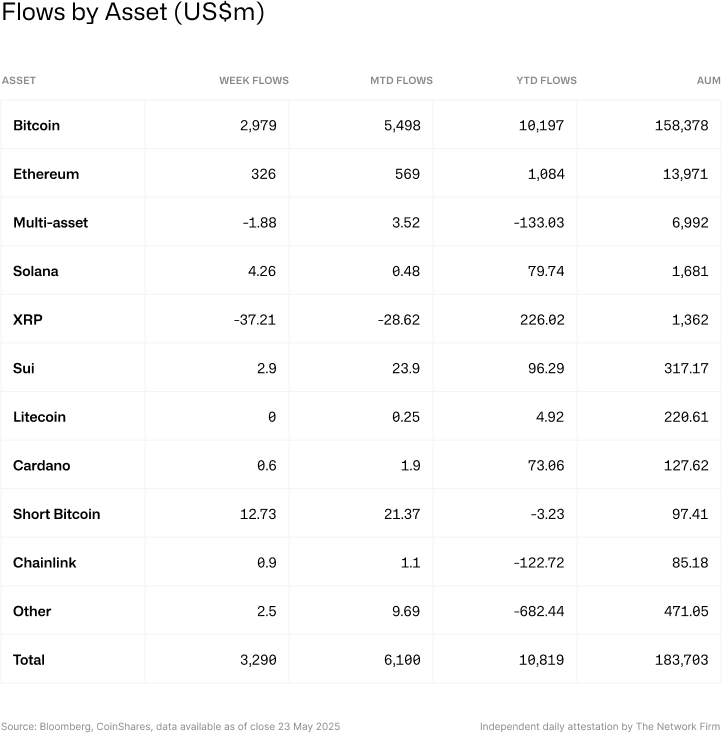
Task: Select Litecoin AUM value 220.61
Action: [x=685, y=417]
